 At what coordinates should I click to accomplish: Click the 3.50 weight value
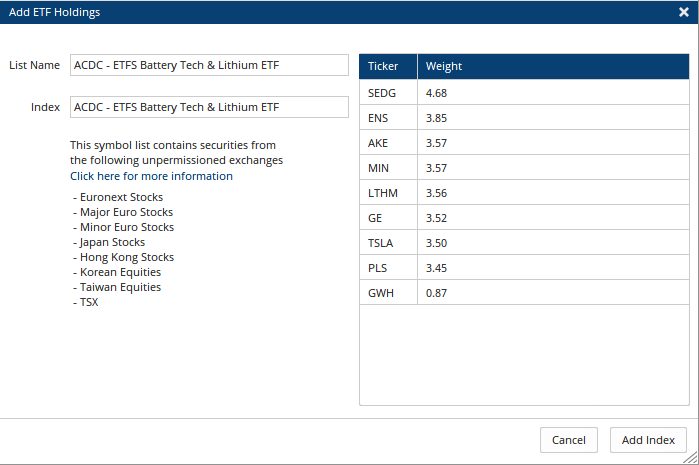pyautogui.click(x=436, y=243)
